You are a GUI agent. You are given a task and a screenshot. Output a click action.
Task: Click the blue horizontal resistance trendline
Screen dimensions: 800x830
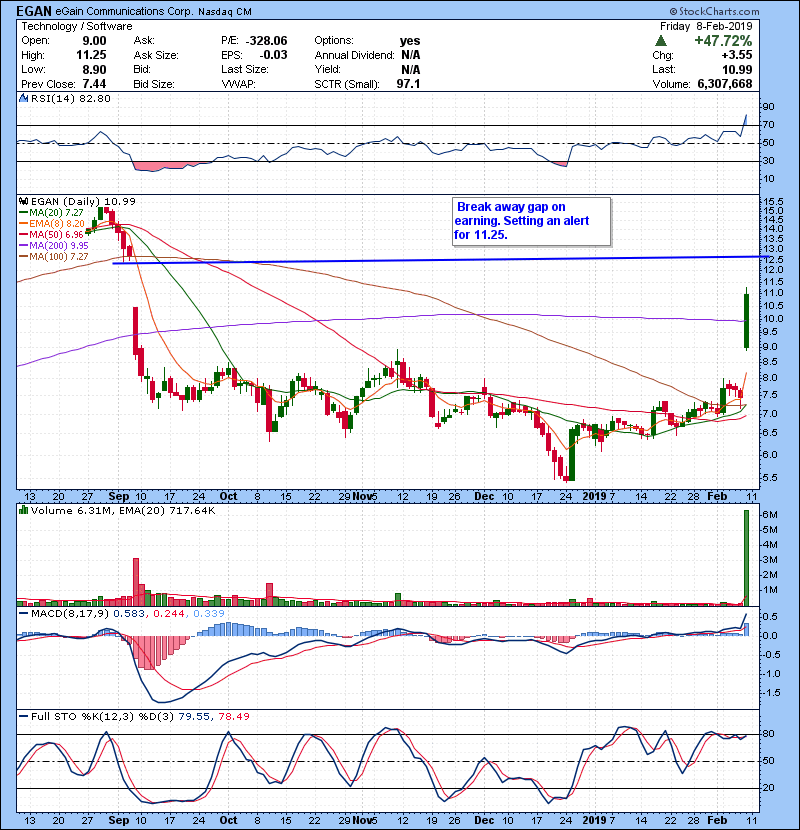coord(441,260)
